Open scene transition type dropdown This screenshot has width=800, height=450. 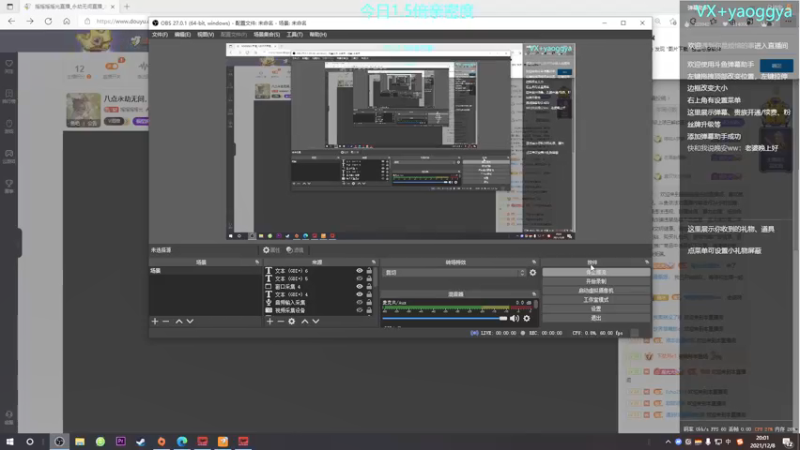pyautogui.click(x=454, y=272)
